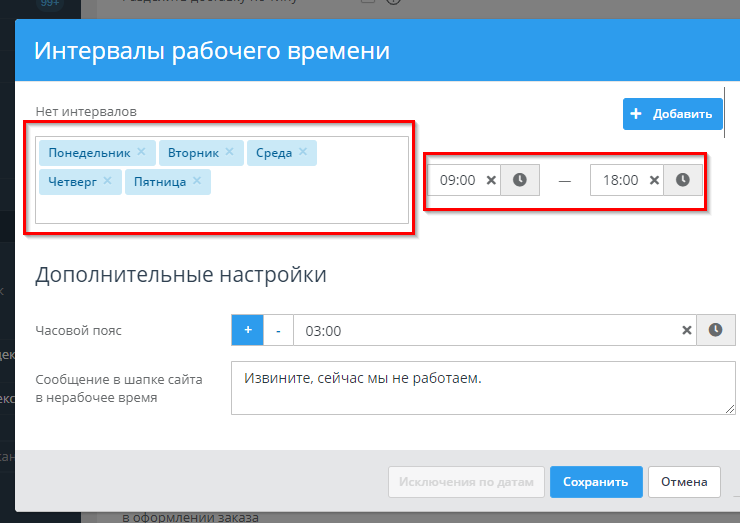Image resolution: width=740 pixels, height=523 pixels.
Task: Open the end time clock picker
Action: tap(682, 180)
